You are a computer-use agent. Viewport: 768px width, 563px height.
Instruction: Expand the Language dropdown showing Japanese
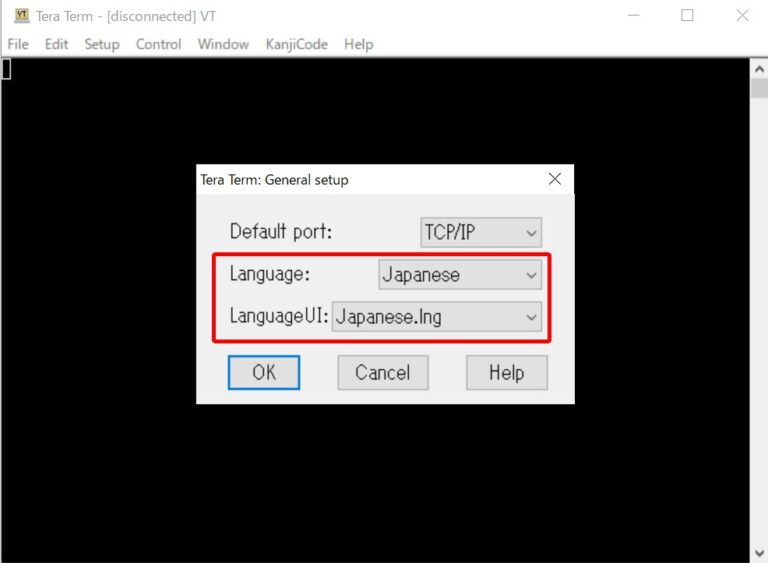click(460, 274)
